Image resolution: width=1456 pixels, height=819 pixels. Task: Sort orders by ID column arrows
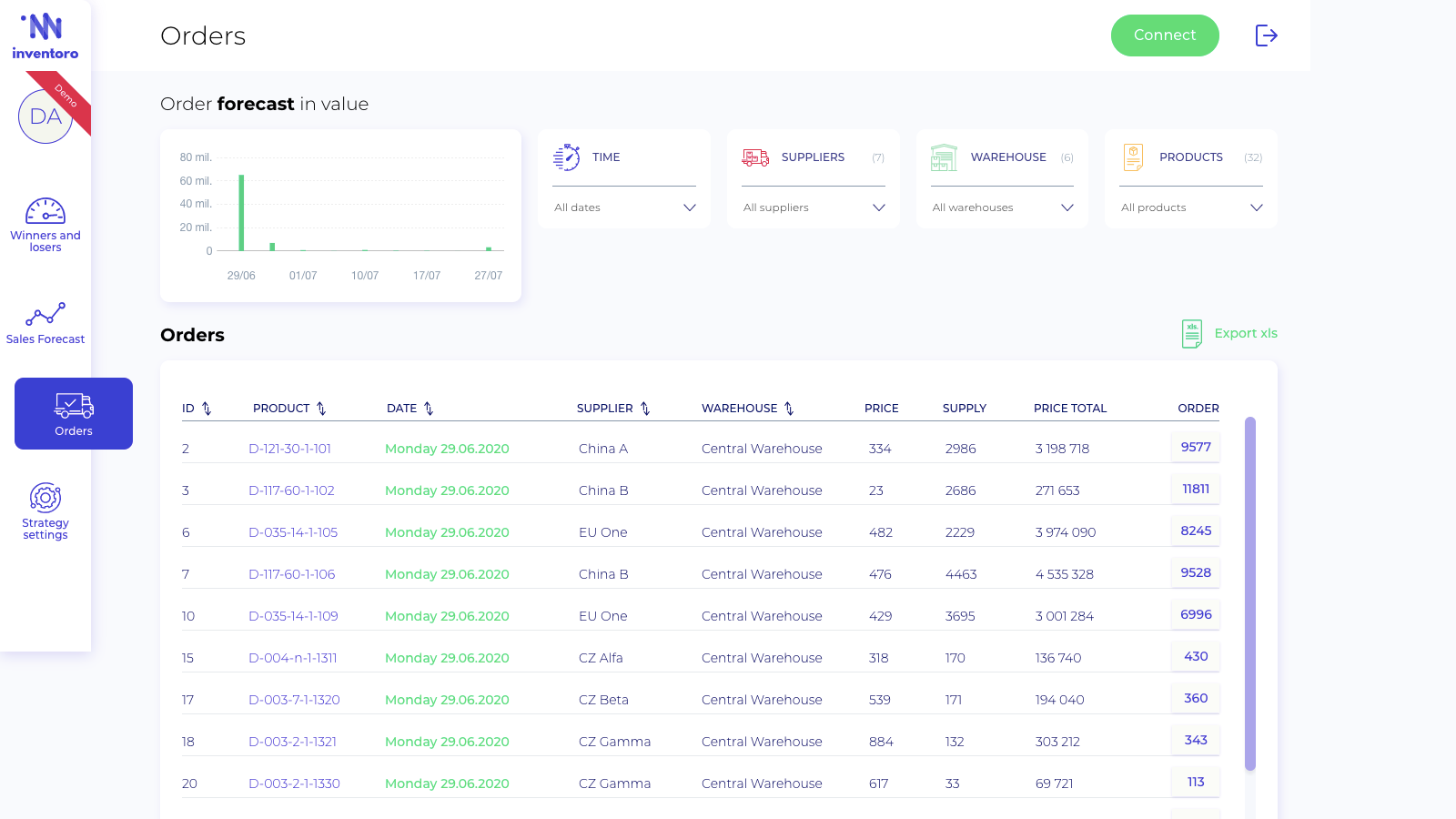point(207,409)
